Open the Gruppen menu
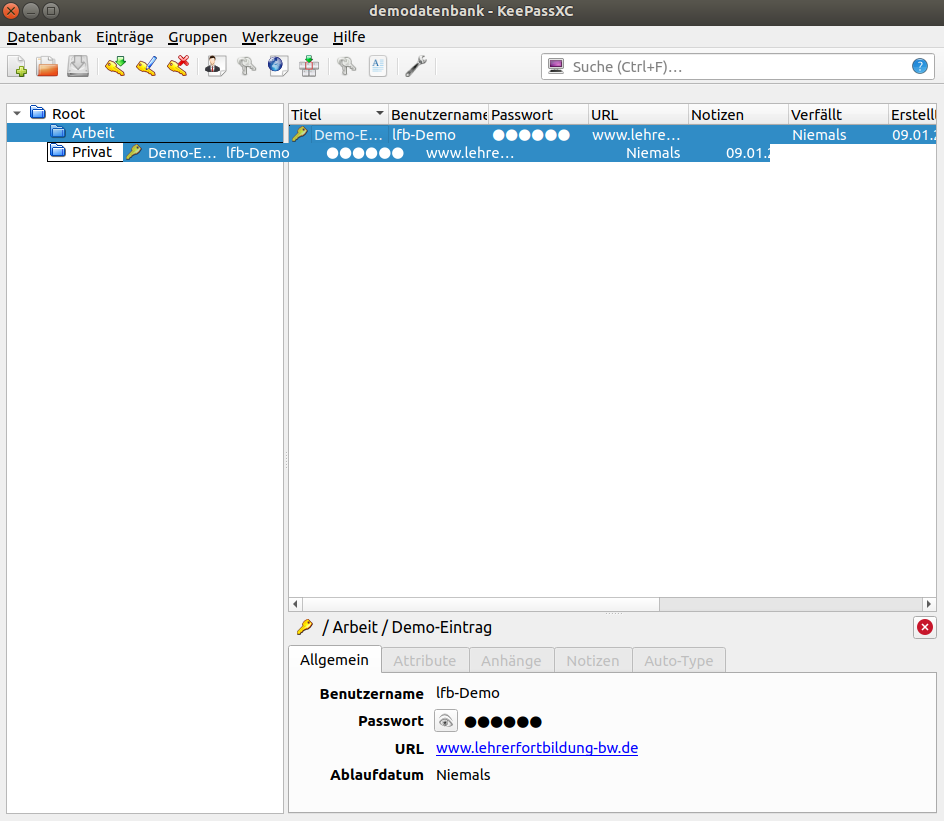This screenshot has width=944, height=821. click(x=197, y=37)
